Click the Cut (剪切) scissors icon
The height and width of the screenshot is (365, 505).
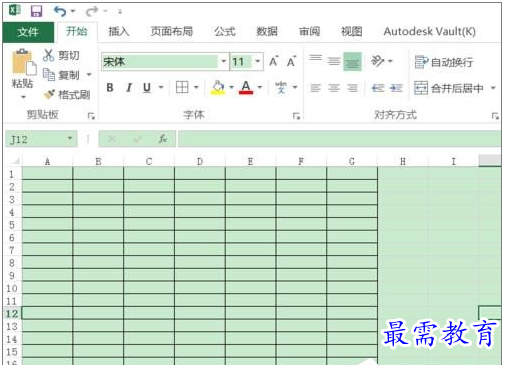click(49, 55)
